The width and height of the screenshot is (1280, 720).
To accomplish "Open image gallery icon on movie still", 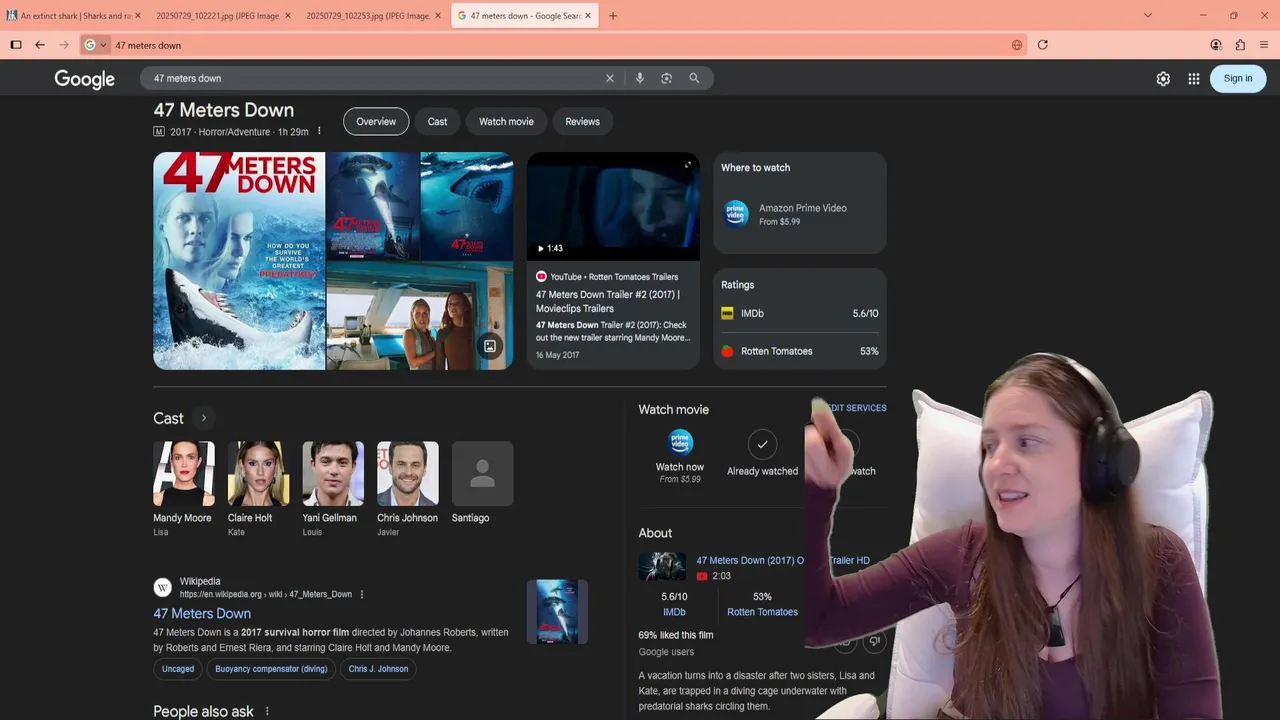I will 490,346.
